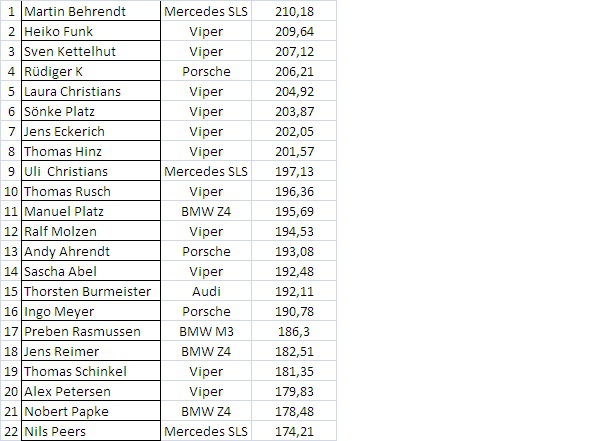Click the Ingo Meyer name cell
Image resolution: width=614 pixels, height=441 pixels.
89,311
